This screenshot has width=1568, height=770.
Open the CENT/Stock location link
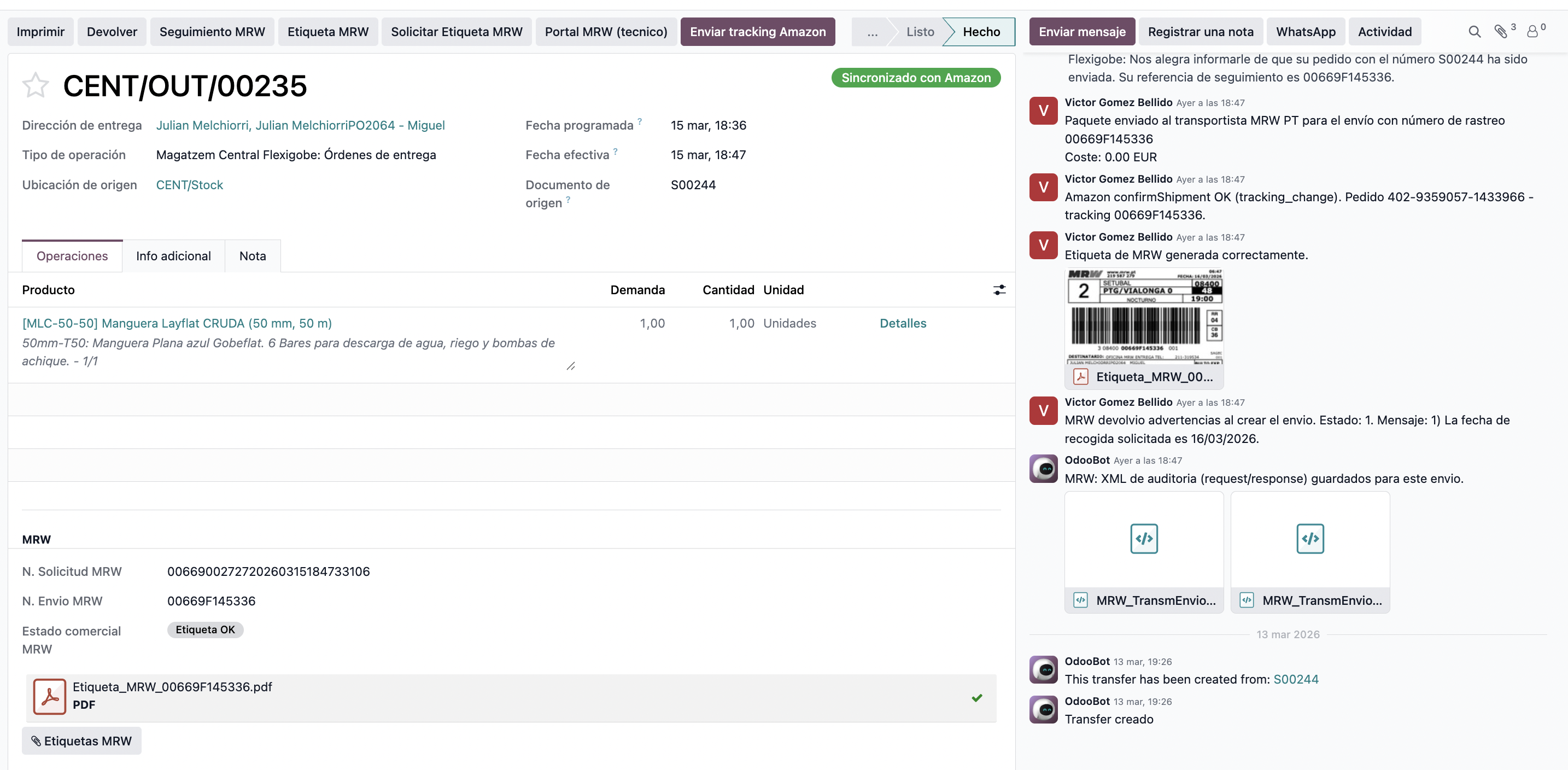pos(189,184)
